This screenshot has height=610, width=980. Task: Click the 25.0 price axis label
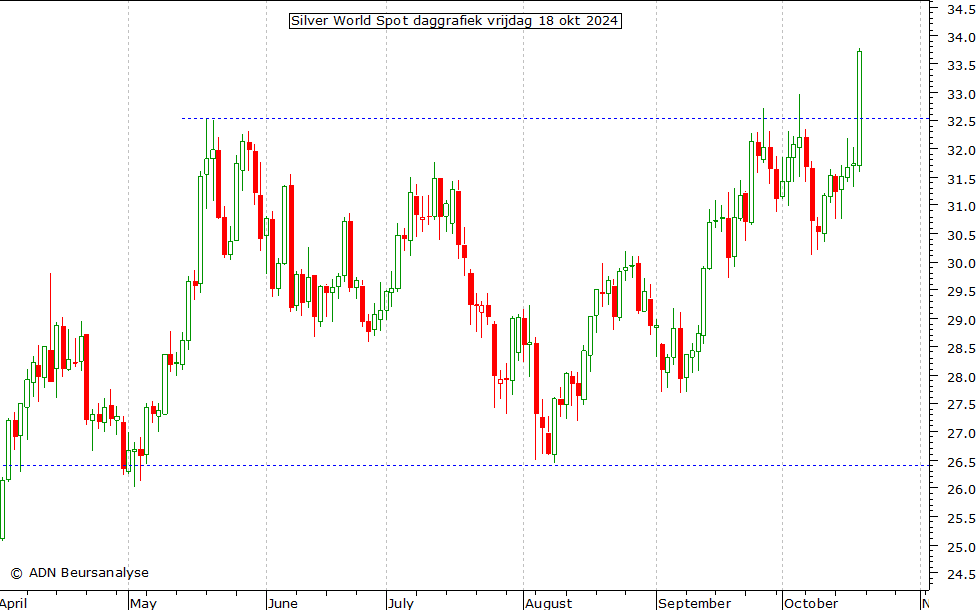[x=961, y=548]
